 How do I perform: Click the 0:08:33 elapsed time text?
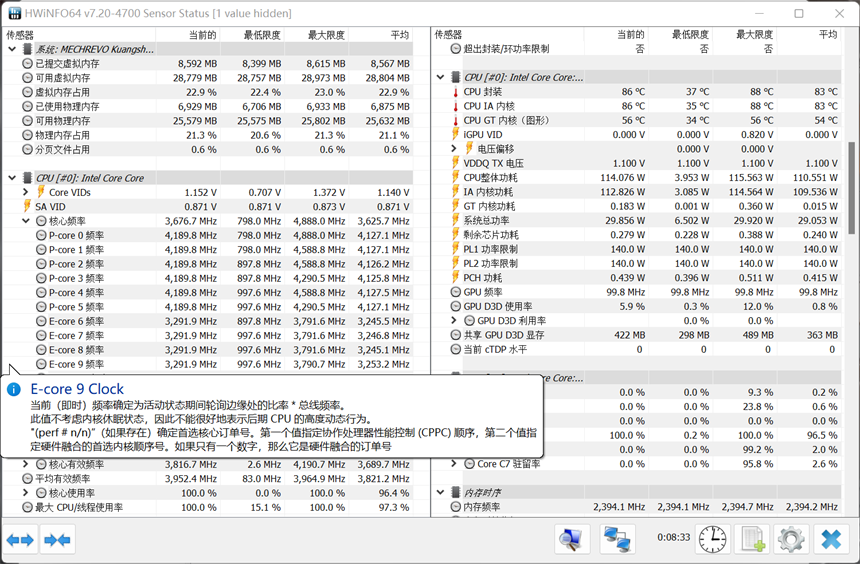click(x=674, y=537)
